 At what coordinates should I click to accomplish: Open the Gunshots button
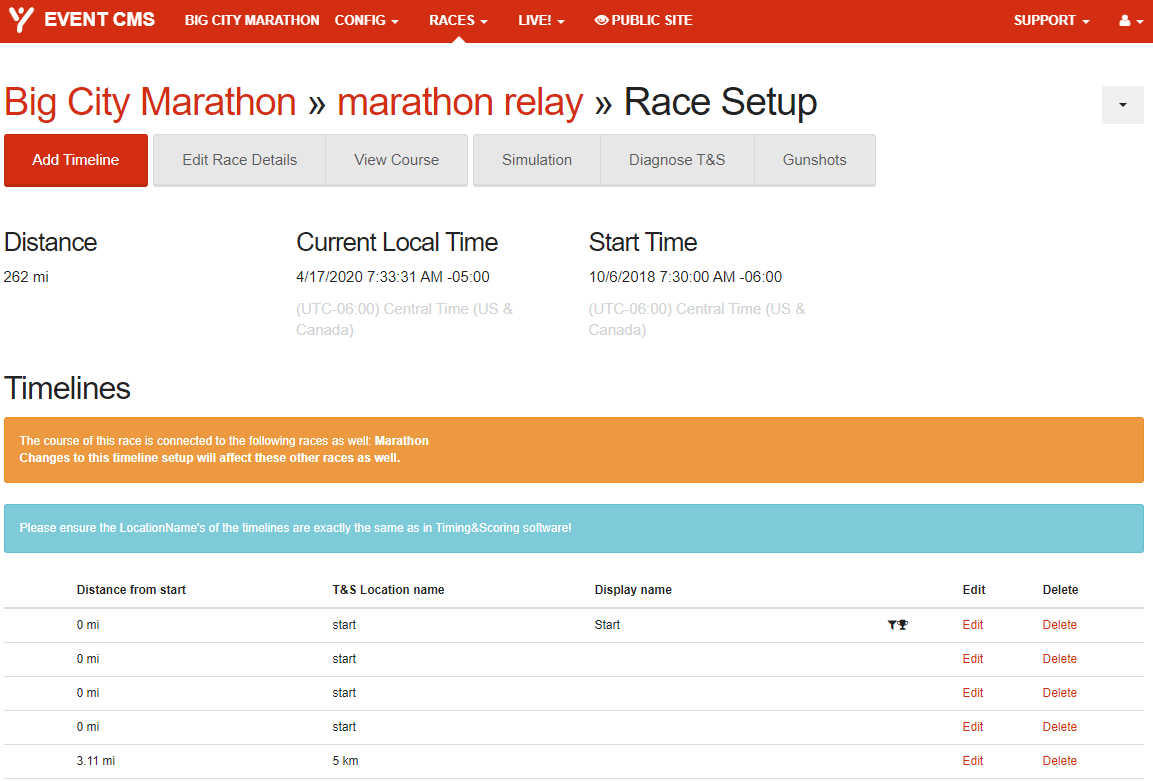[x=814, y=160]
